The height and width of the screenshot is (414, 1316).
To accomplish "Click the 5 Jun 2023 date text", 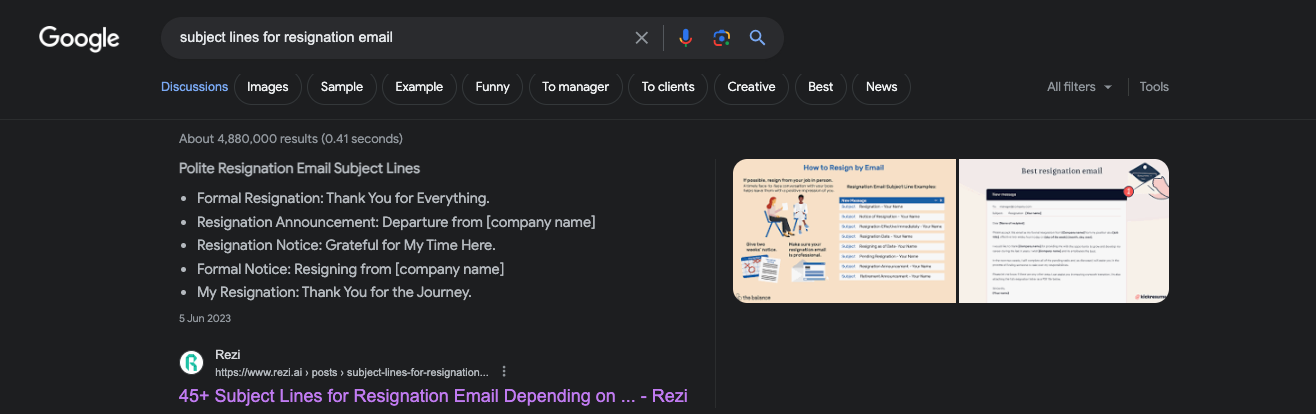I will tap(205, 318).
